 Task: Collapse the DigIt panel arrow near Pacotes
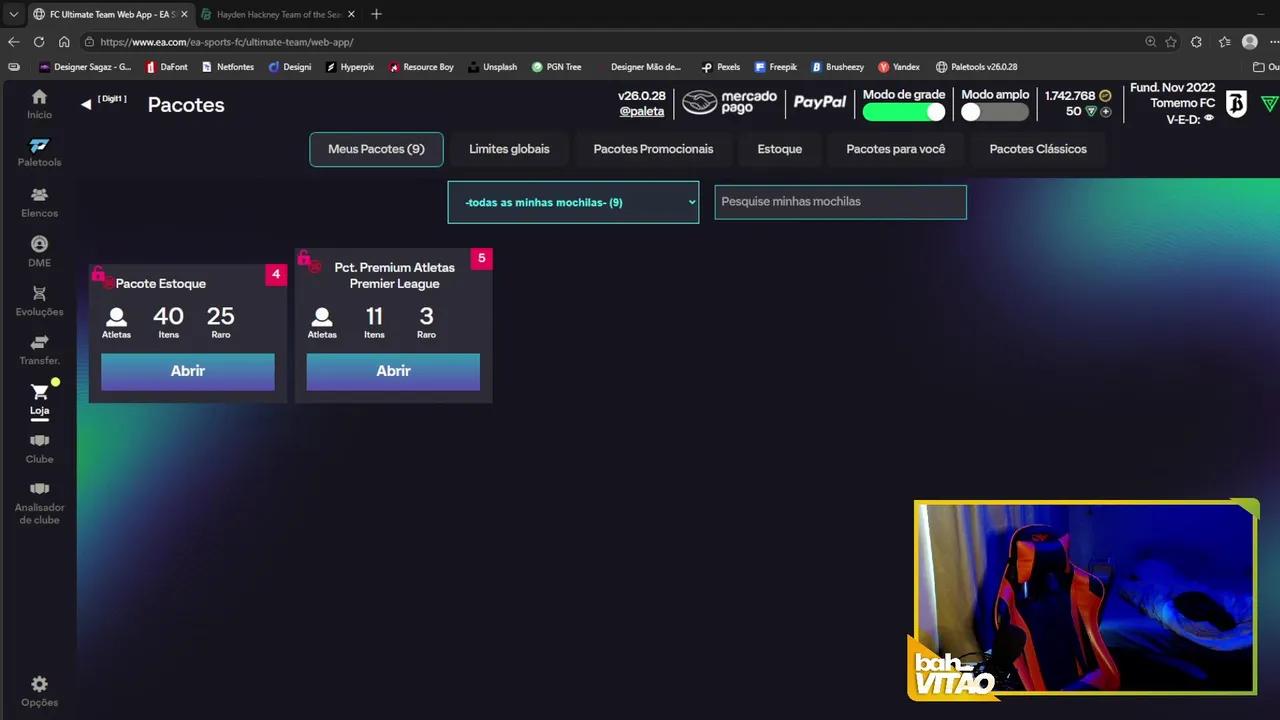click(86, 102)
